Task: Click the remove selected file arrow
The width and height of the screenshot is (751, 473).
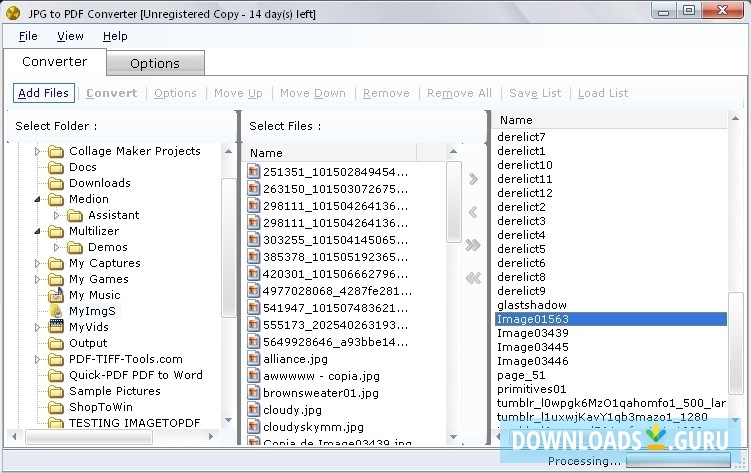Action: point(473,212)
